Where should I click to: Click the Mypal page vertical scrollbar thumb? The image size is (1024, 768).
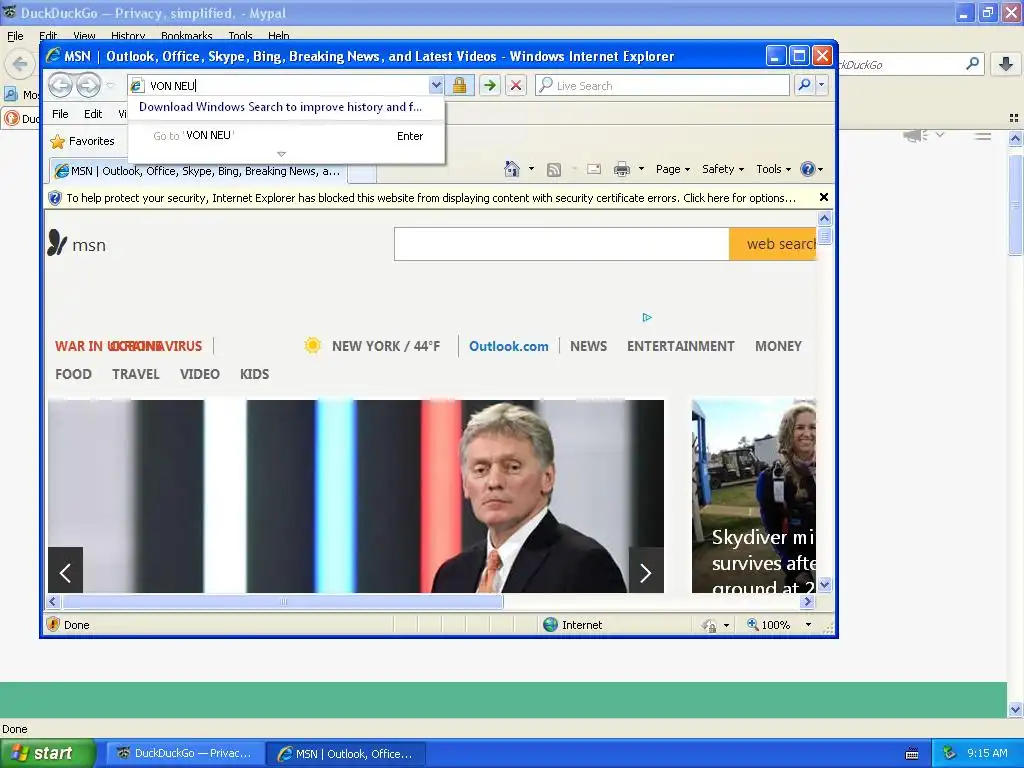click(x=1015, y=205)
